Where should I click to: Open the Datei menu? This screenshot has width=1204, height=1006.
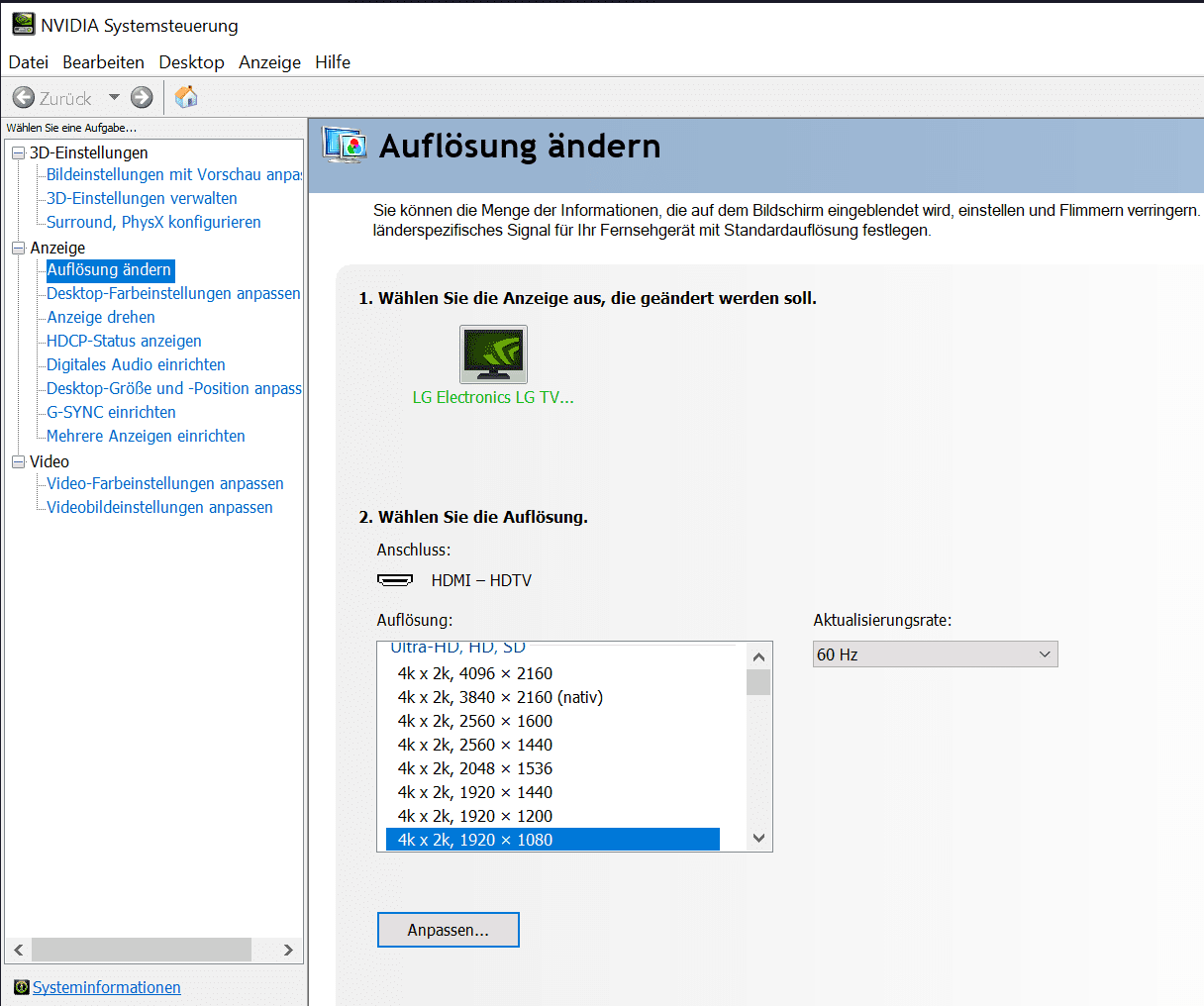coord(29,61)
